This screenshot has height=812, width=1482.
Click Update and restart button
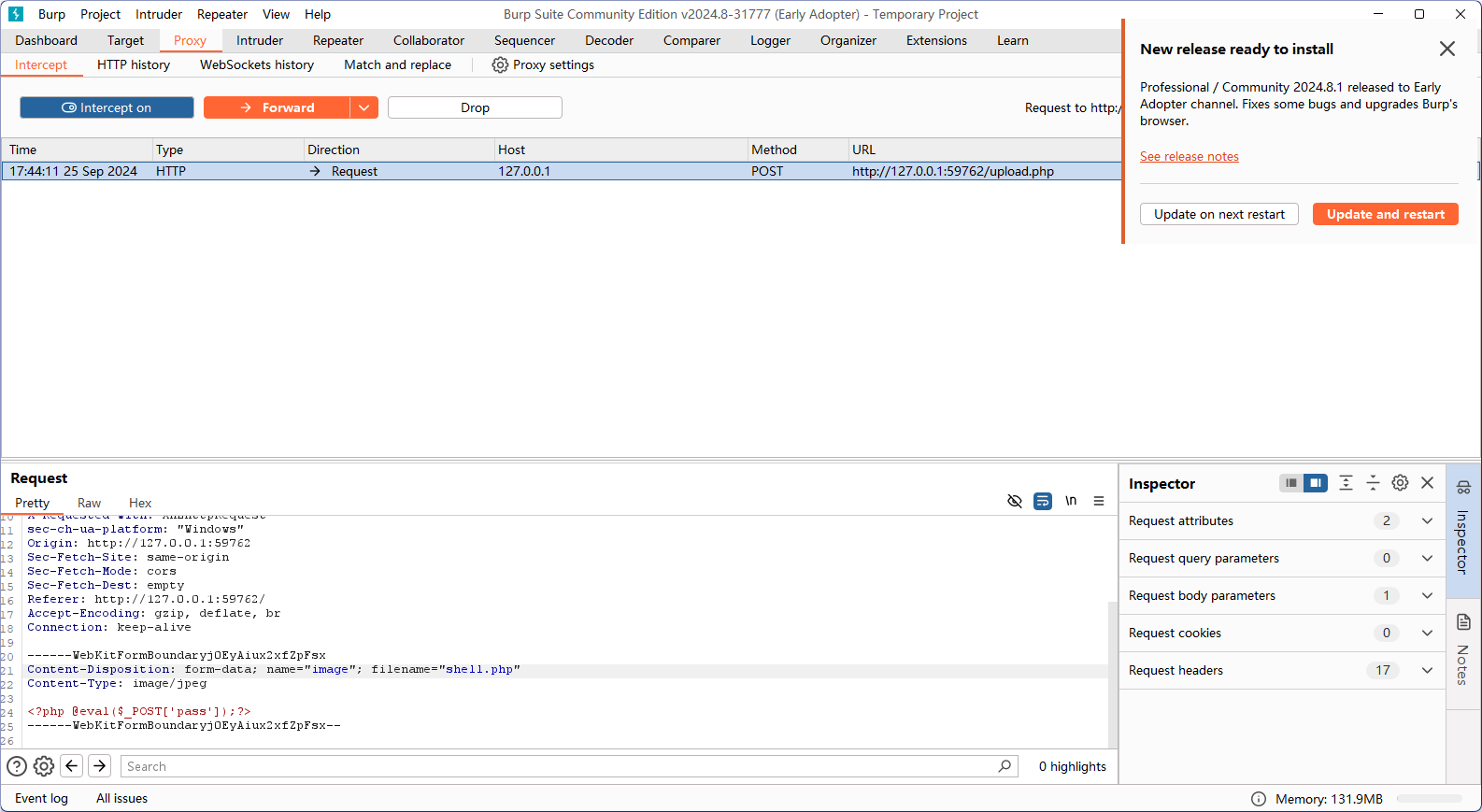[x=1386, y=214]
